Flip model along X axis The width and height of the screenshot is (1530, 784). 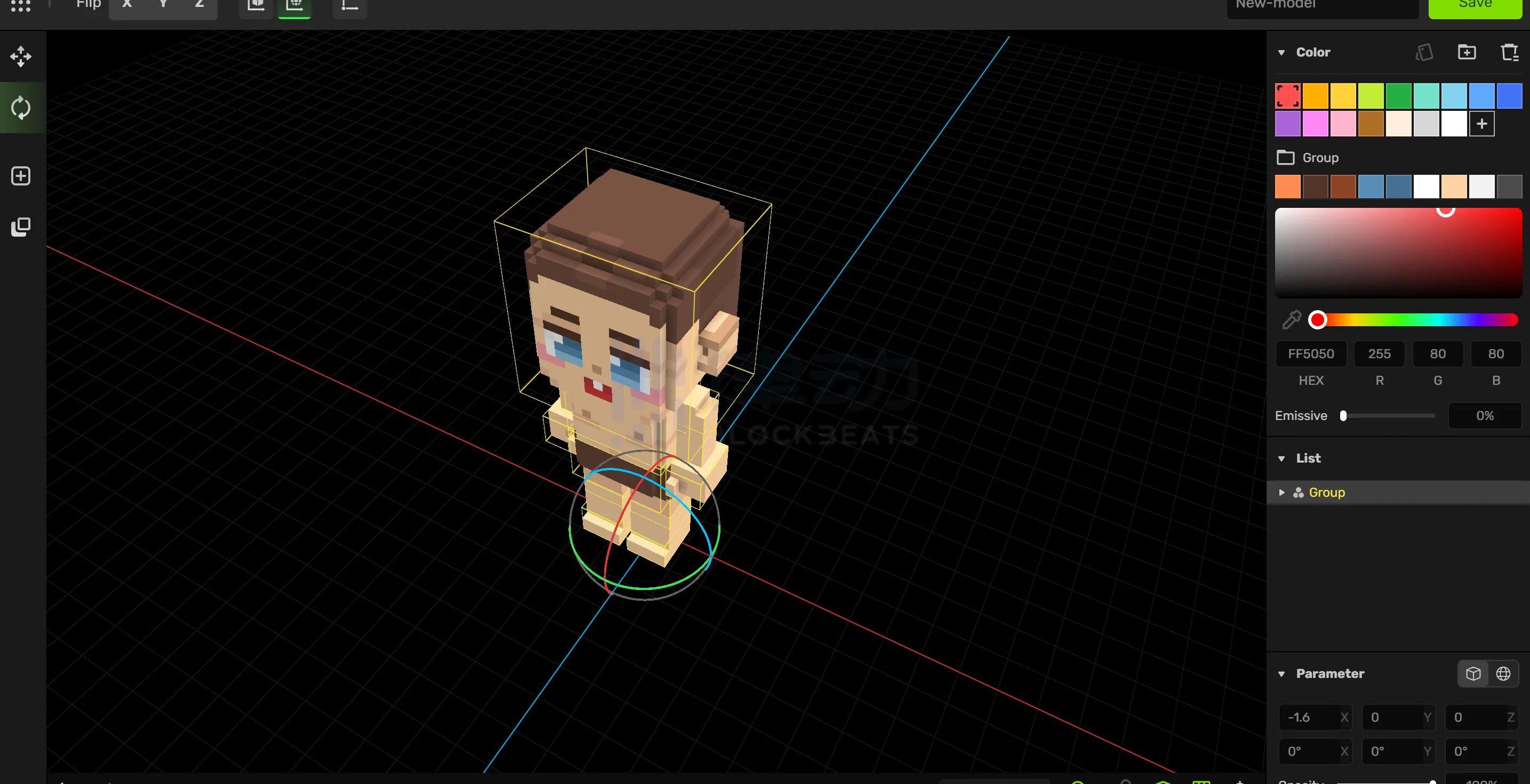tap(126, 5)
